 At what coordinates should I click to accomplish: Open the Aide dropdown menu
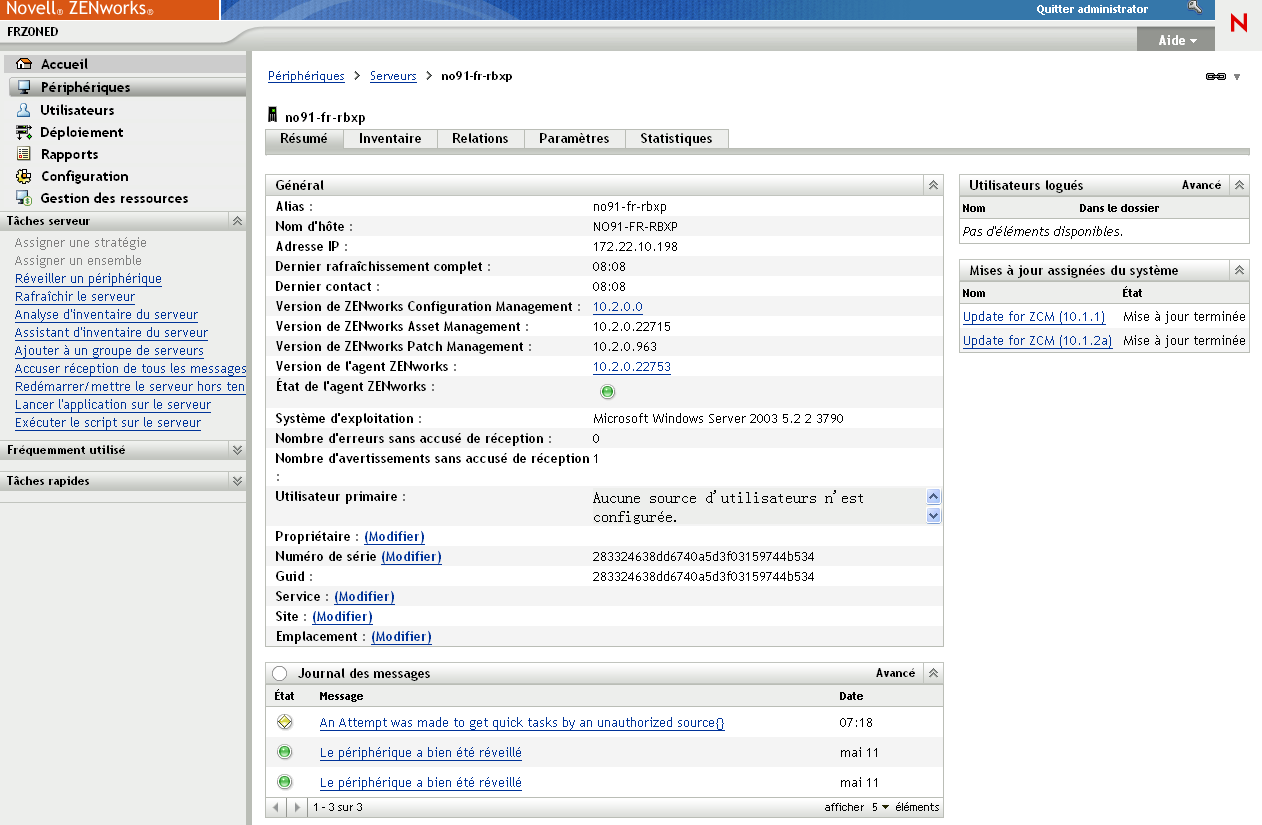[1176, 41]
